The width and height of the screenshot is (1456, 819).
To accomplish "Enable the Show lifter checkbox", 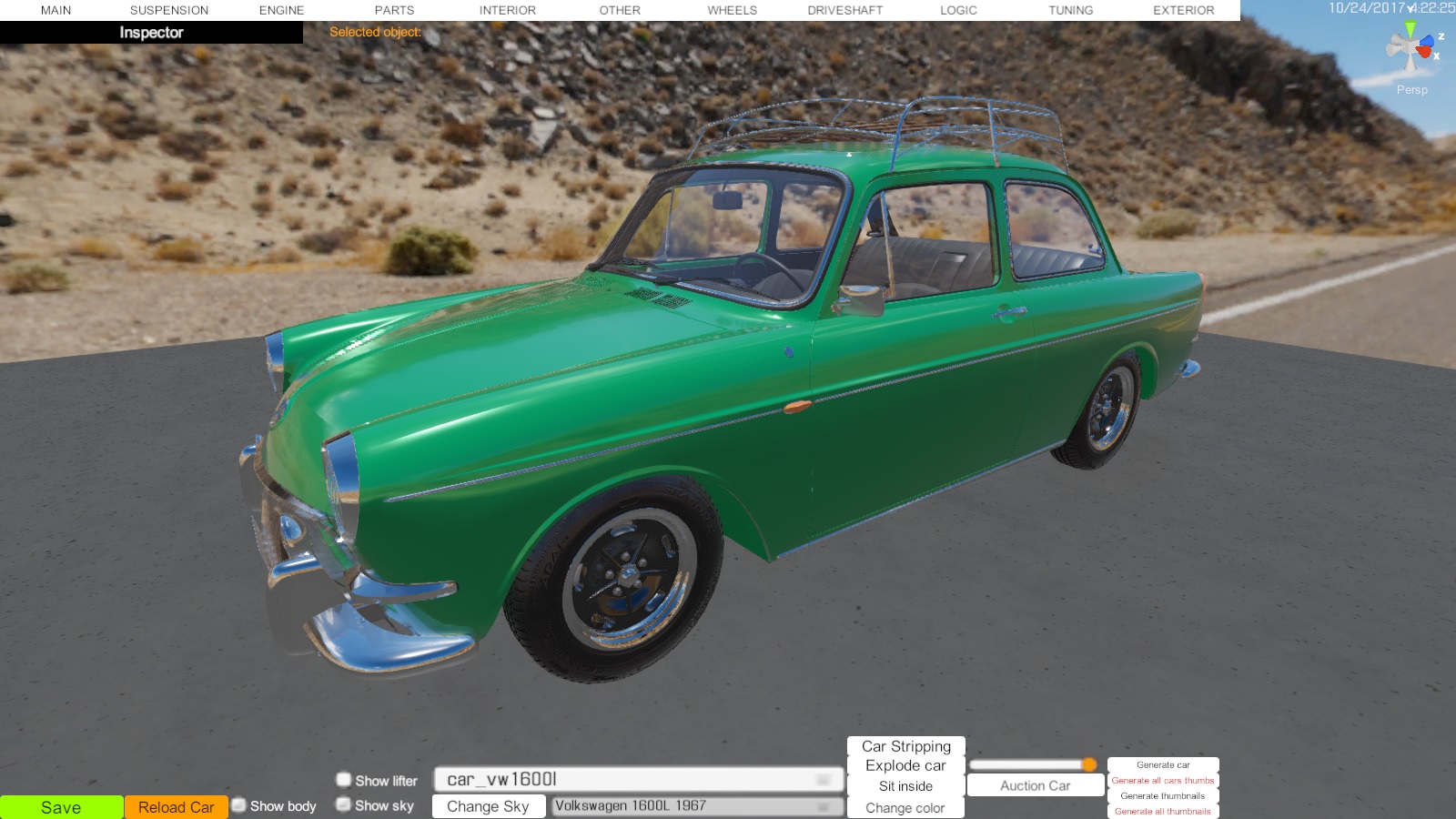I will click(x=344, y=780).
